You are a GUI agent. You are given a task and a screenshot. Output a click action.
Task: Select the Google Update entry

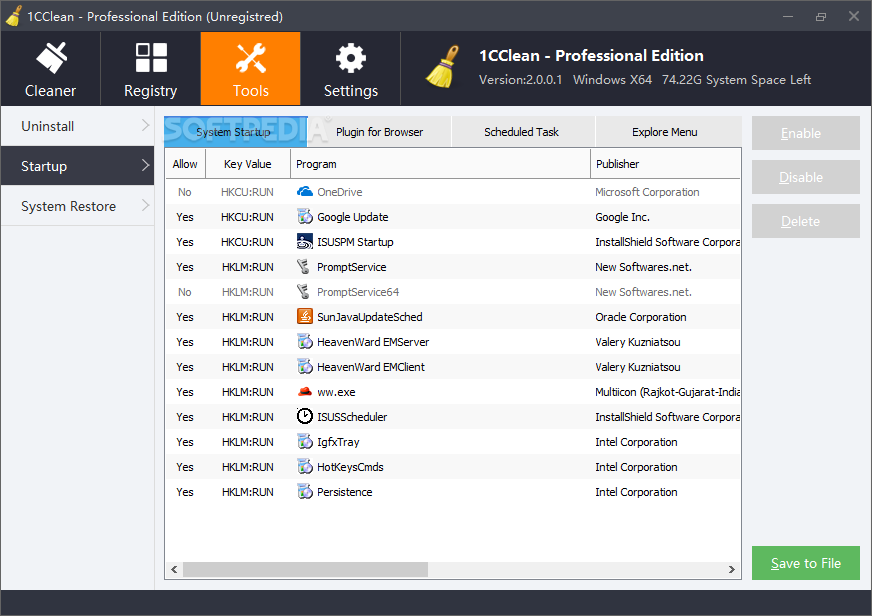click(353, 217)
